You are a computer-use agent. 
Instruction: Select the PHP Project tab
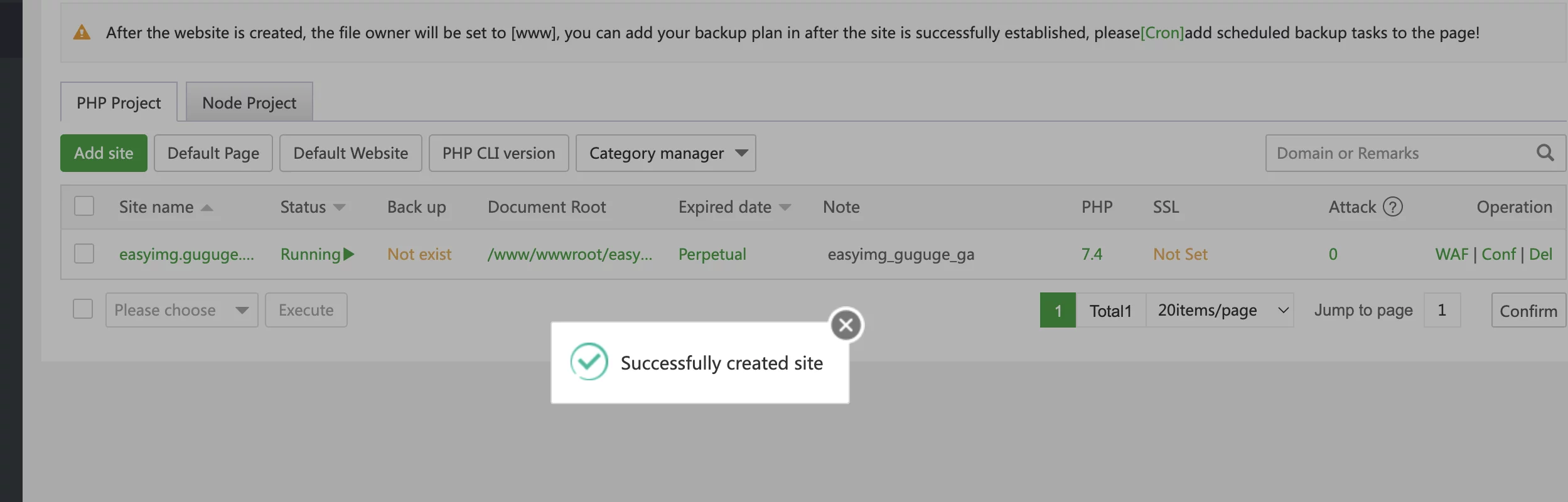(119, 102)
